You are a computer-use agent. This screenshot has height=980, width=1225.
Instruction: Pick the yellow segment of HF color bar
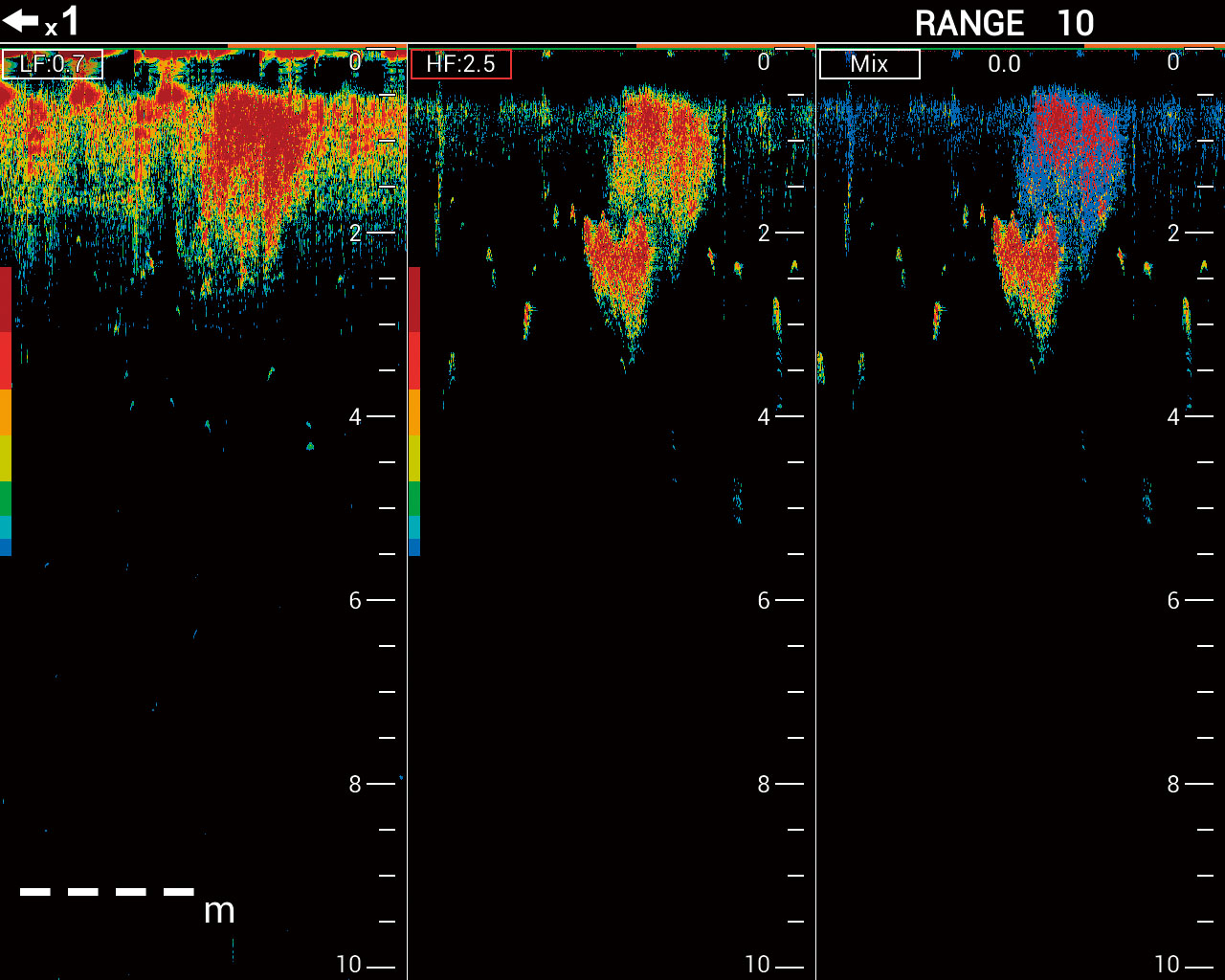(x=414, y=458)
